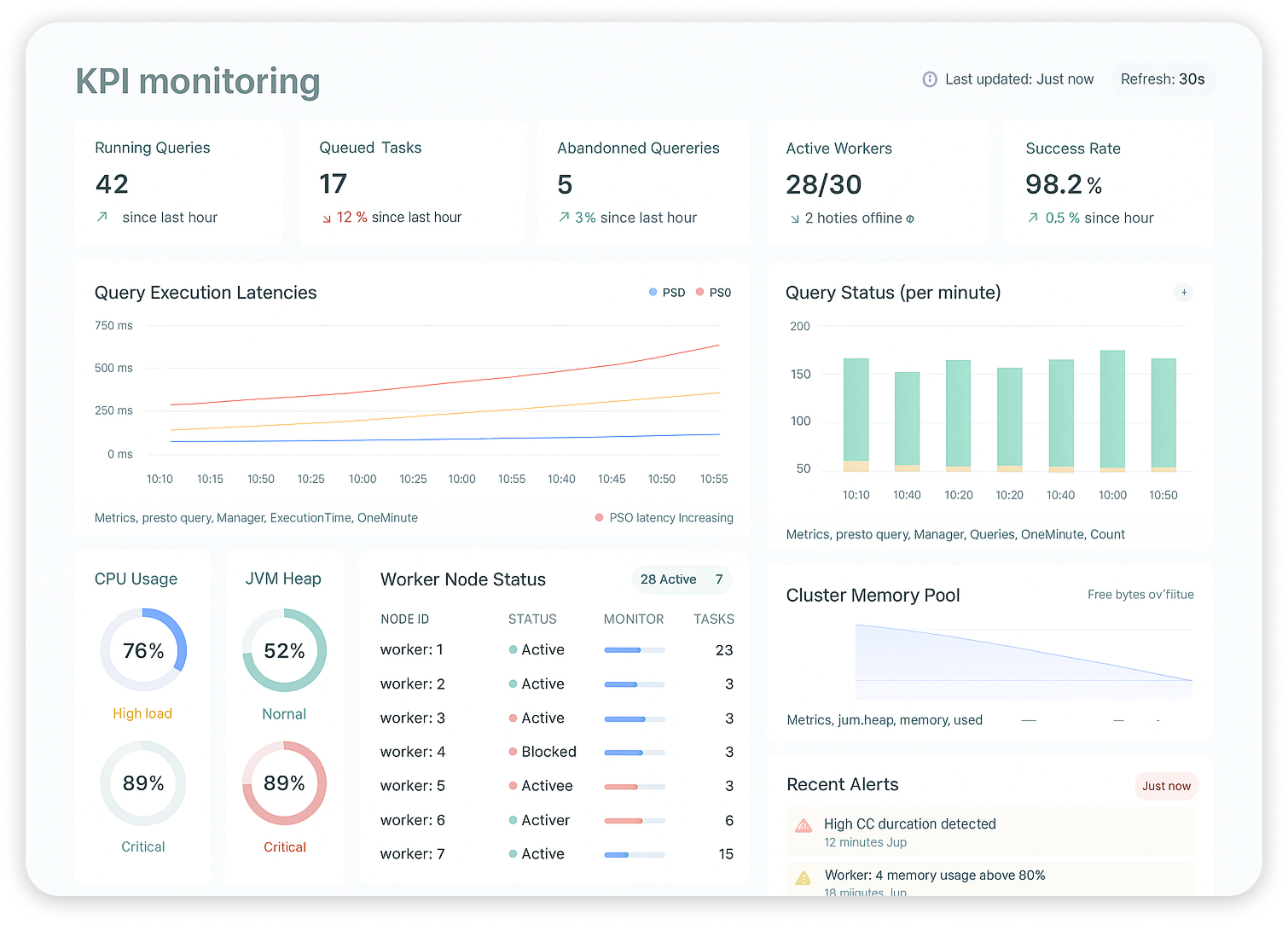This screenshot has height=925, width=1288.
Task: Click the up arrow icon under Running Queries
Action: 102,218
